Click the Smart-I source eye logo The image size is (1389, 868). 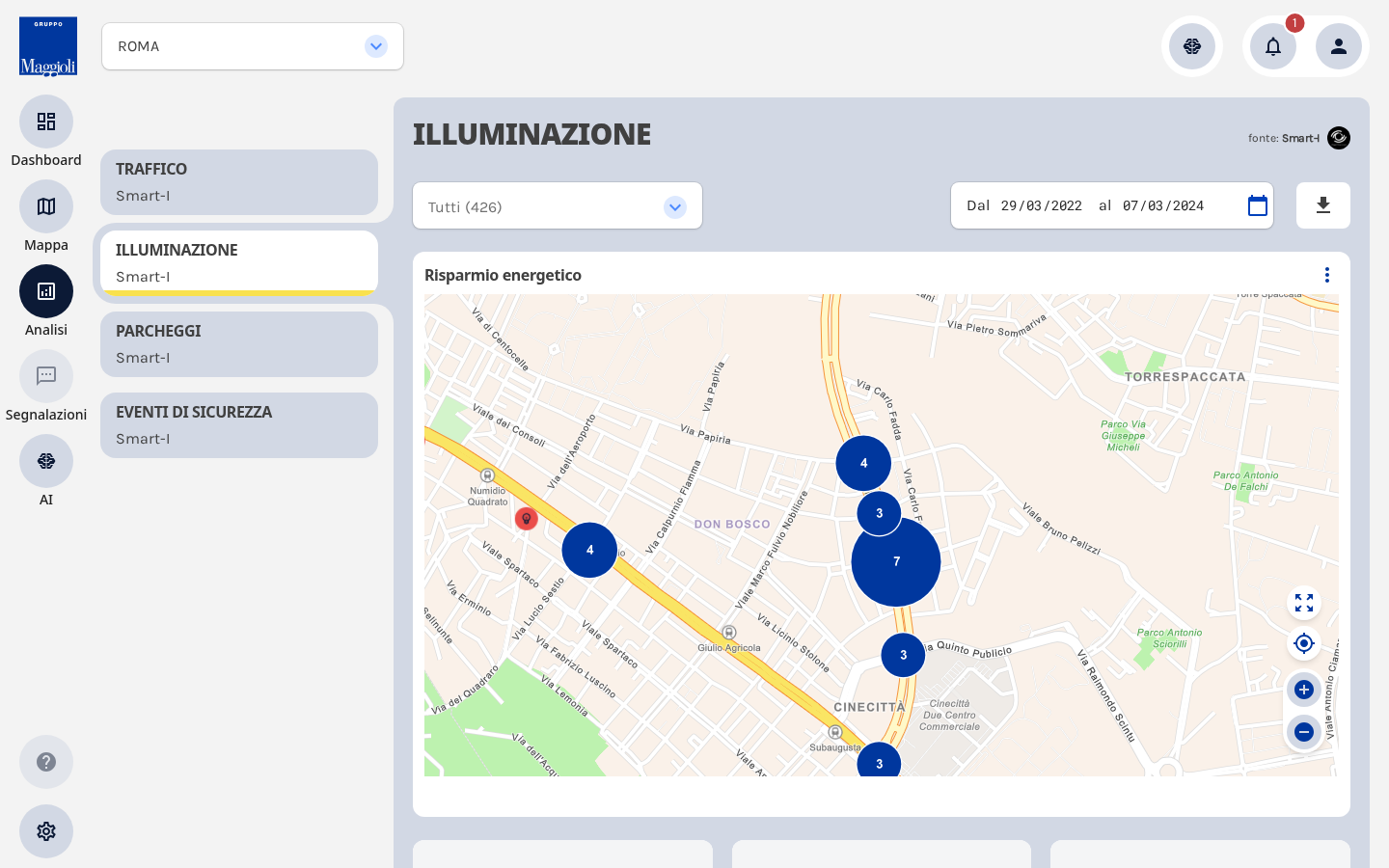pos(1339,138)
